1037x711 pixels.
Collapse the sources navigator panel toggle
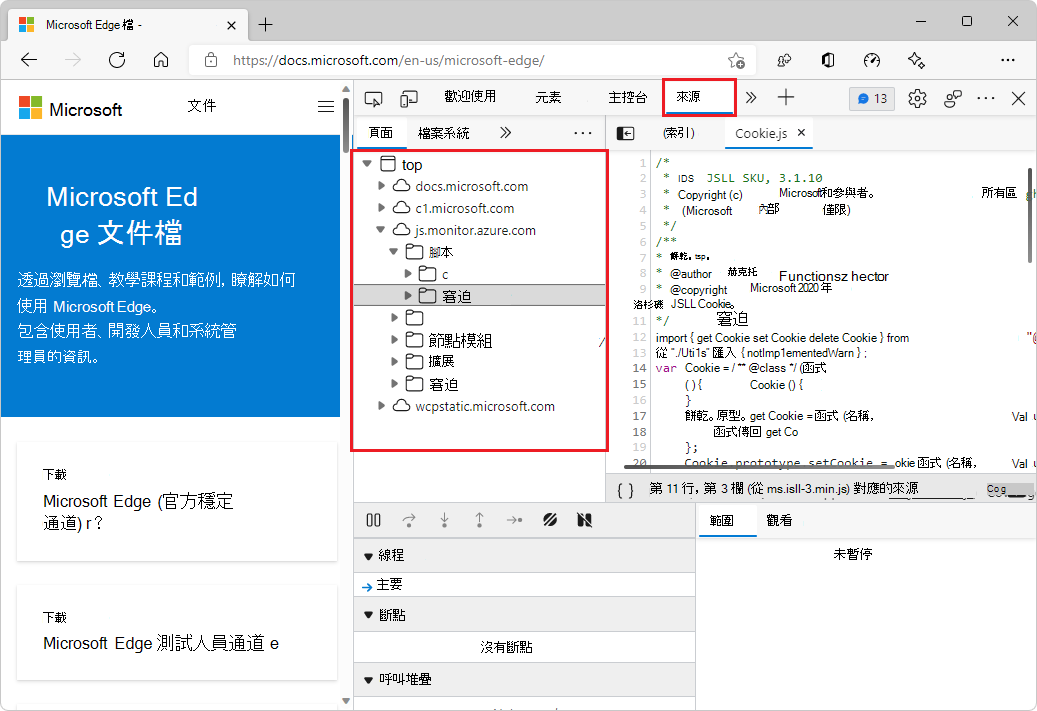click(623, 132)
